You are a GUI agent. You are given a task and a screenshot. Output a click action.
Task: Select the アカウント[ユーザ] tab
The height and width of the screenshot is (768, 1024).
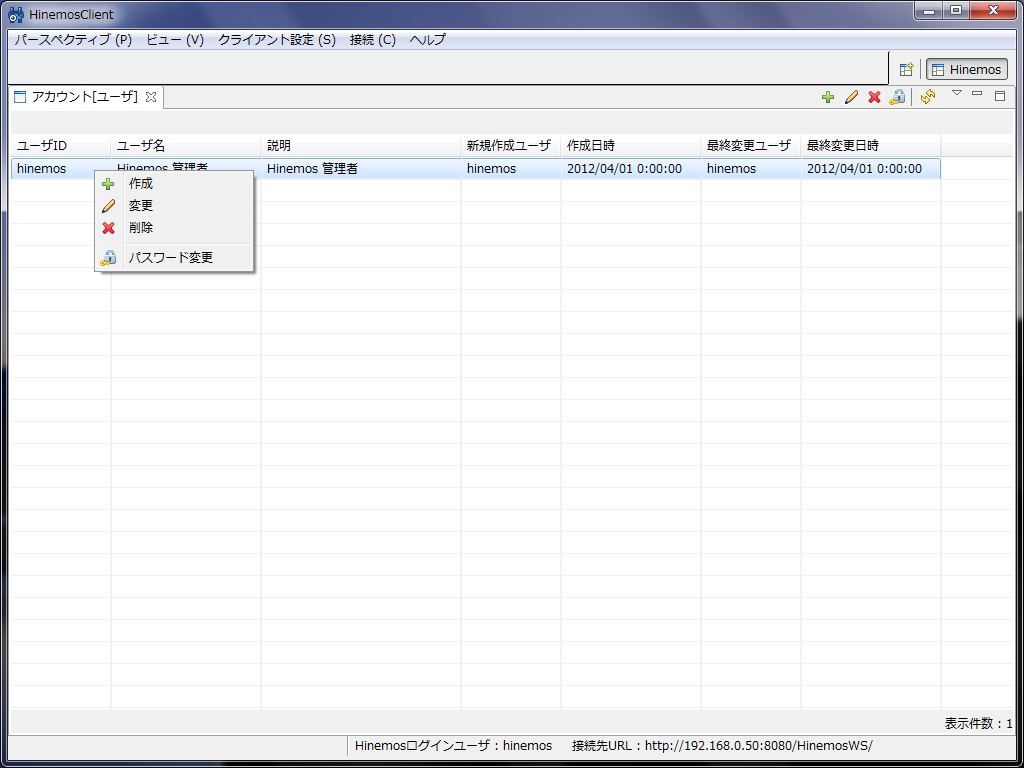point(85,97)
